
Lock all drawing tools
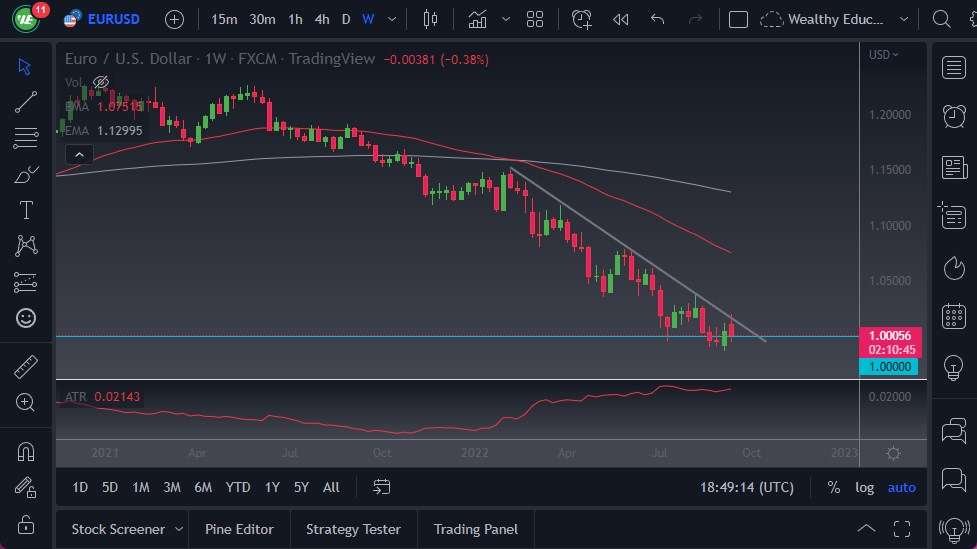(x=26, y=524)
